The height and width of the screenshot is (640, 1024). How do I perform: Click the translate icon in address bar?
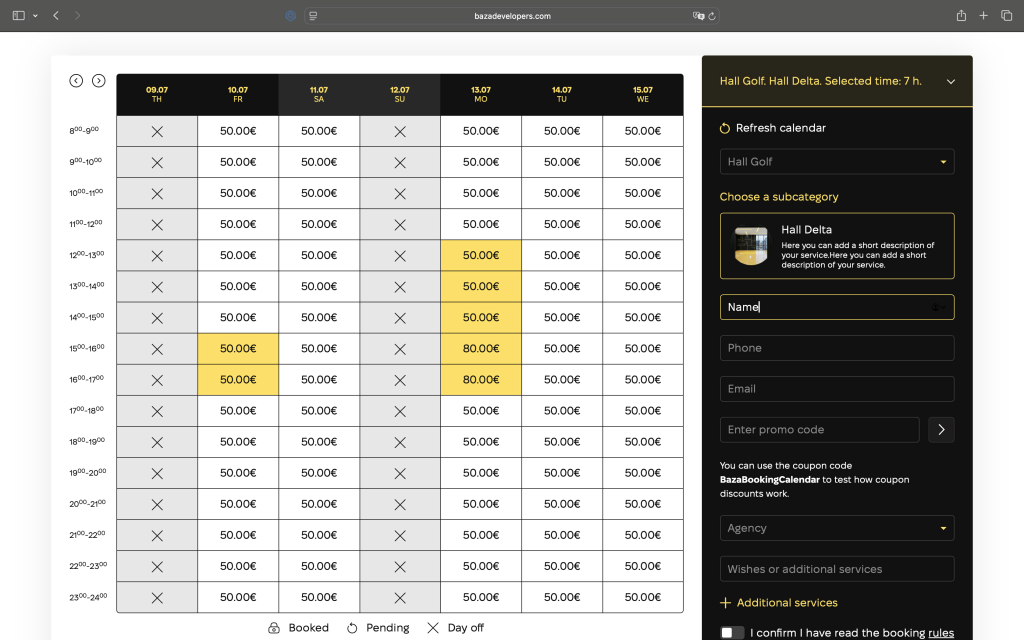tap(698, 16)
